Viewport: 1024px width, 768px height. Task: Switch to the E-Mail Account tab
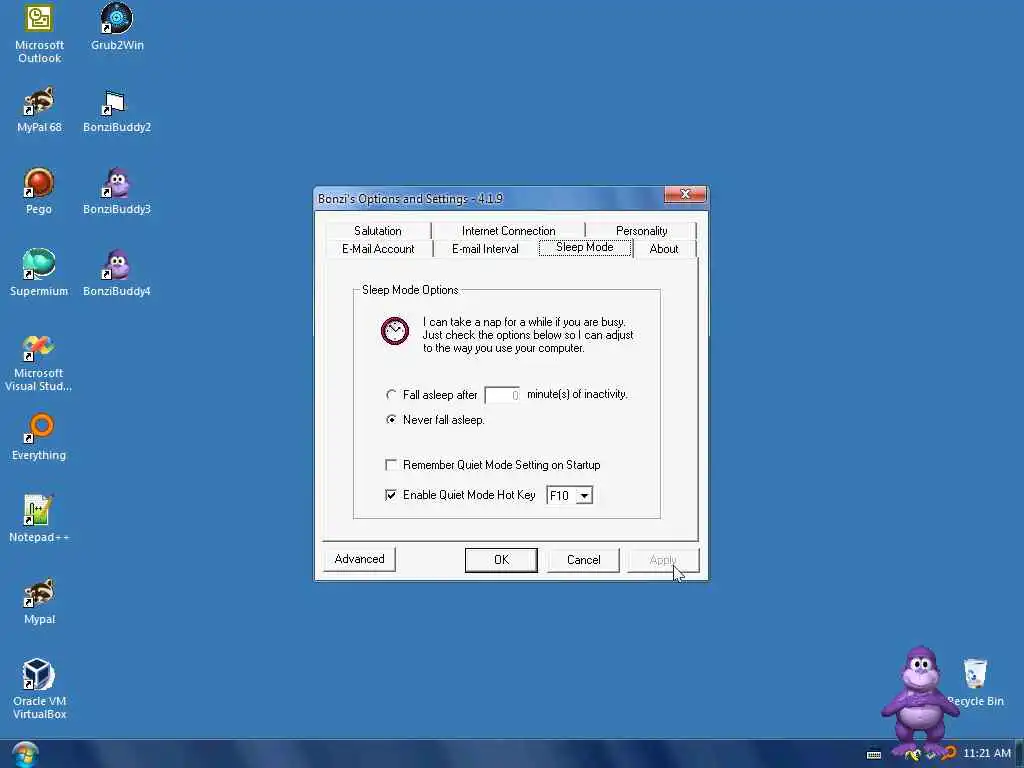[x=378, y=249]
